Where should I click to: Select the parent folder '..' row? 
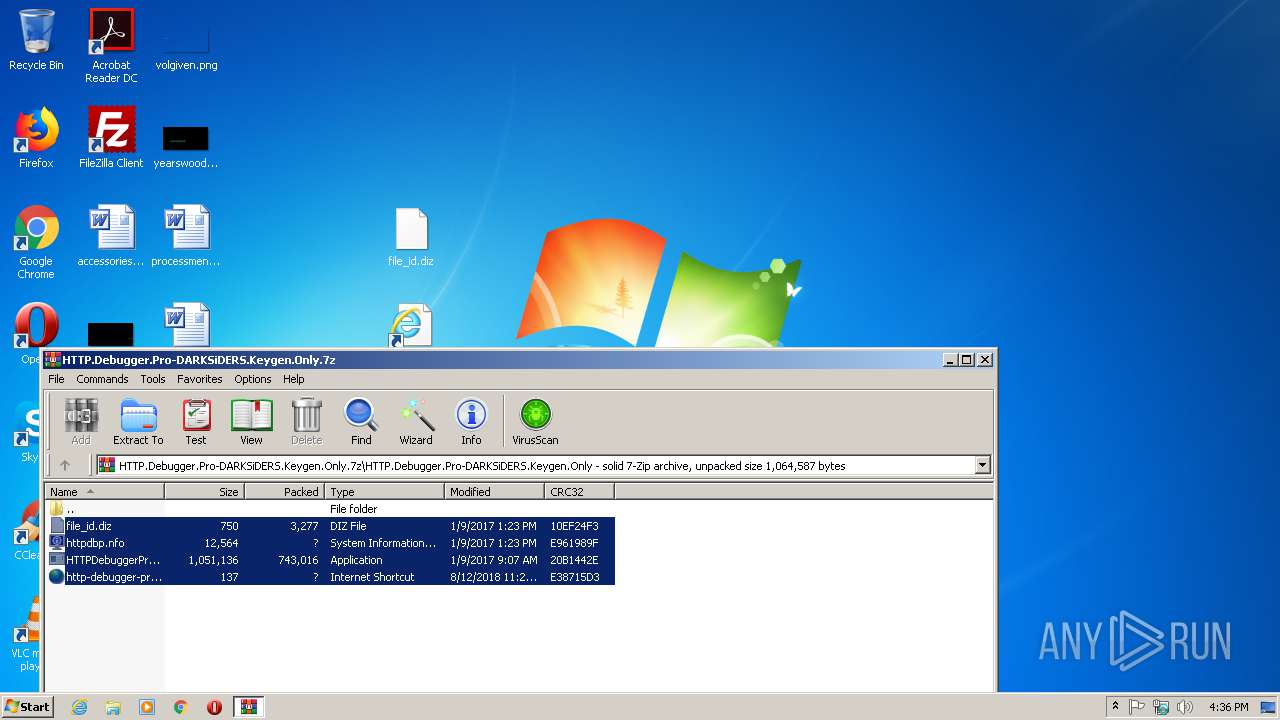(x=330, y=509)
